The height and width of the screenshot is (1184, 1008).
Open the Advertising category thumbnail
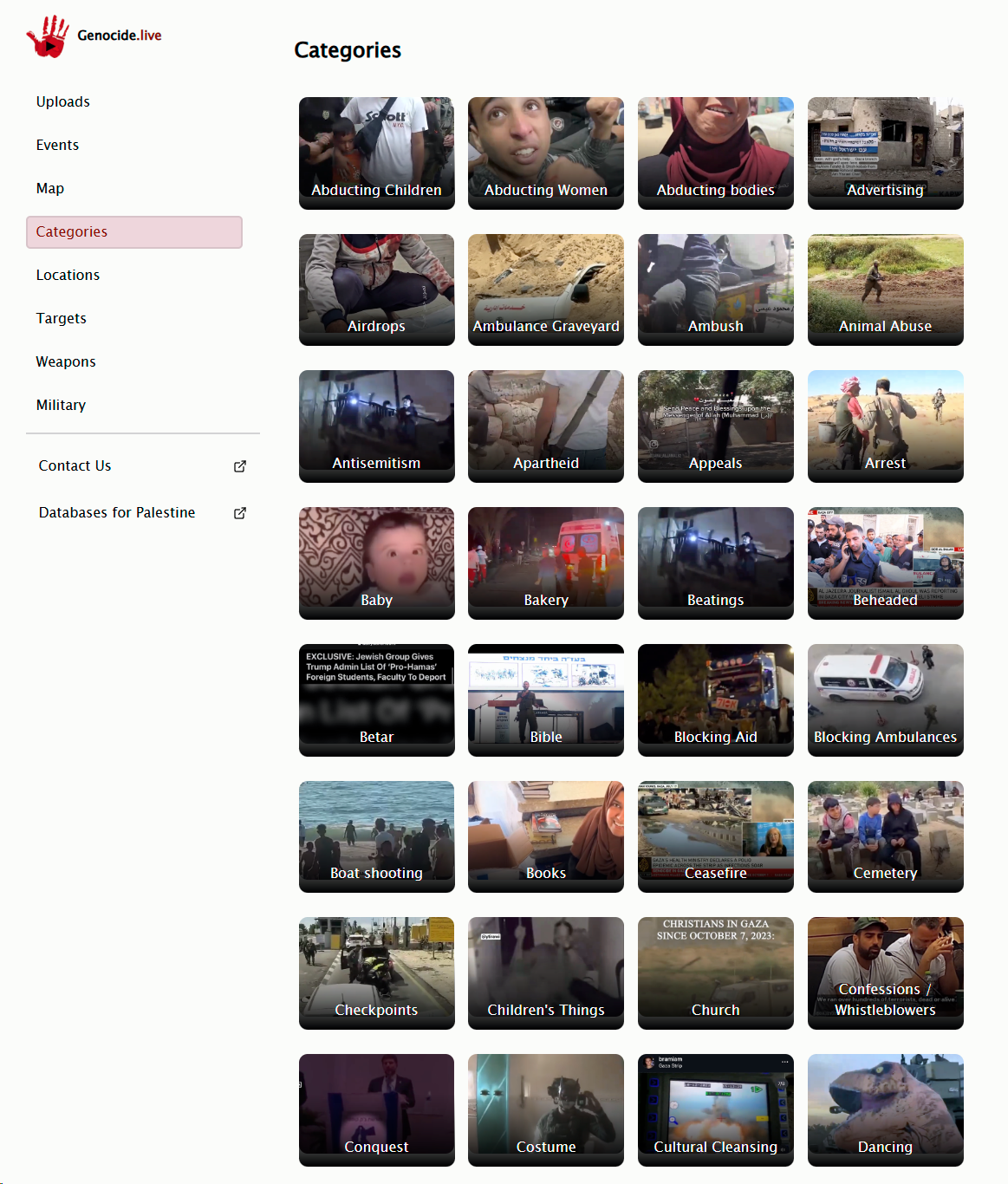tap(885, 153)
